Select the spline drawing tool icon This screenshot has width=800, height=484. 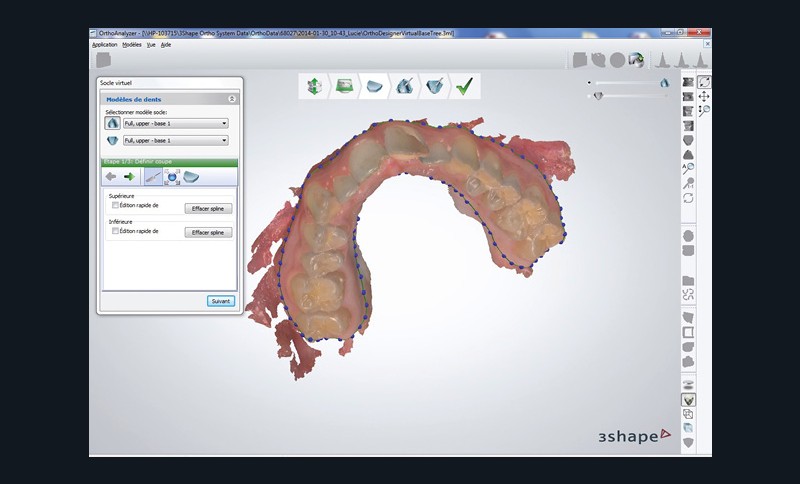(x=152, y=177)
